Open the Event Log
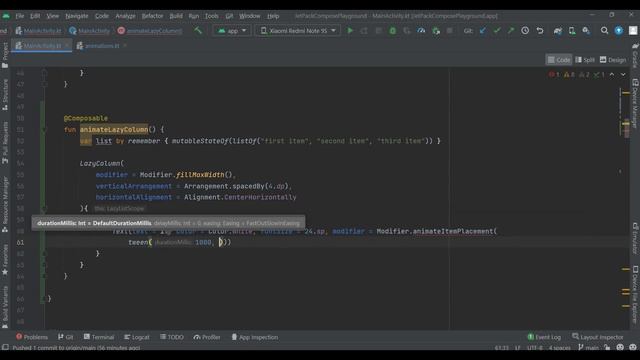 (544, 337)
